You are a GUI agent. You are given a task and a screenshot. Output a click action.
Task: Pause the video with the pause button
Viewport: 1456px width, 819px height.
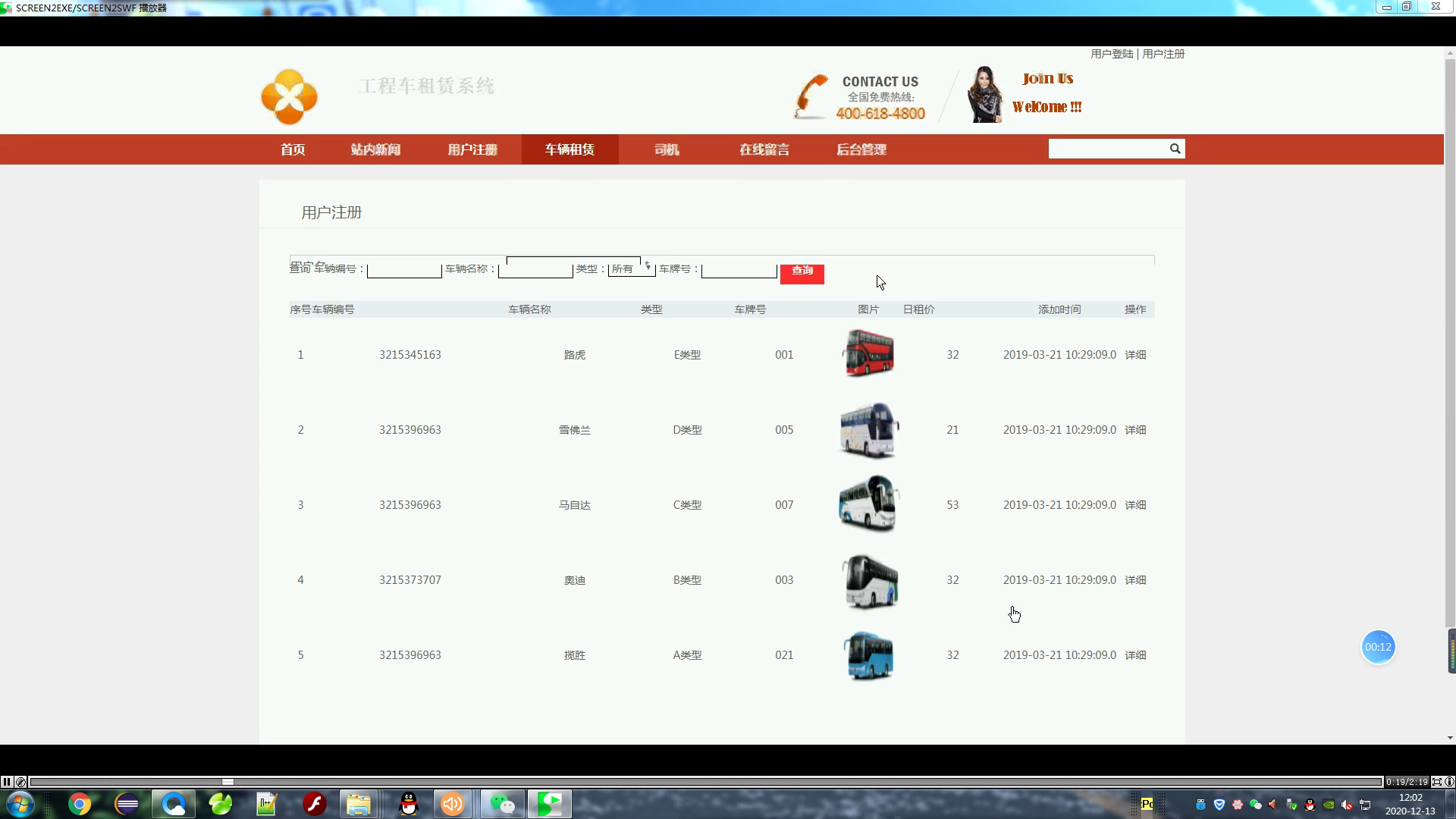(x=7, y=782)
